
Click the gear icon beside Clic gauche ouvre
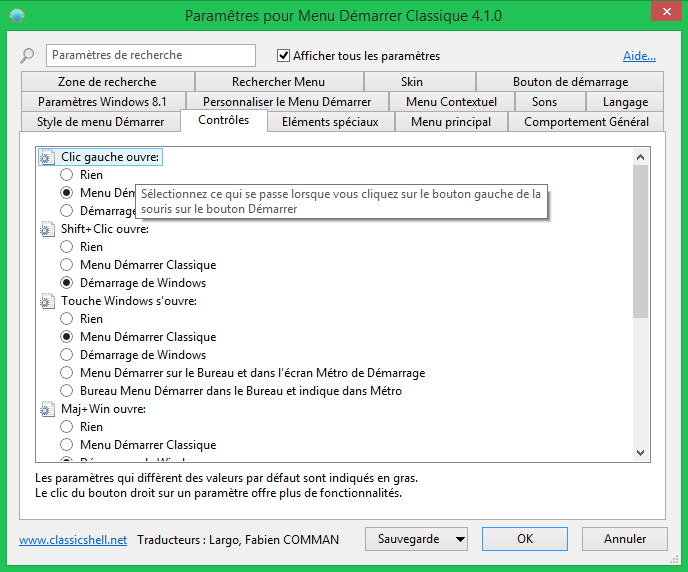[x=46, y=157]
